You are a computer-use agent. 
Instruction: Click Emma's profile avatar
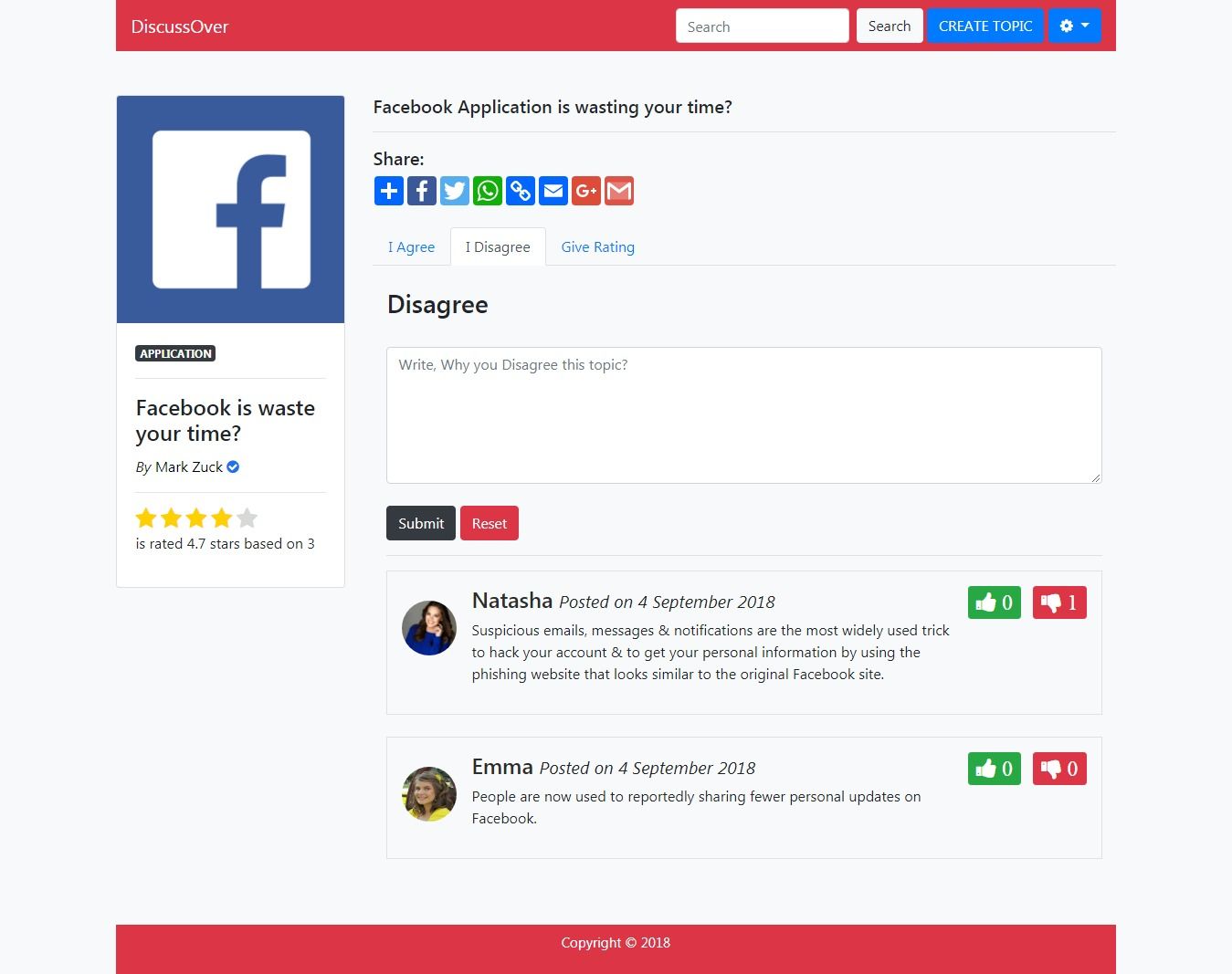pyautogui.click(x=429, y=794)
